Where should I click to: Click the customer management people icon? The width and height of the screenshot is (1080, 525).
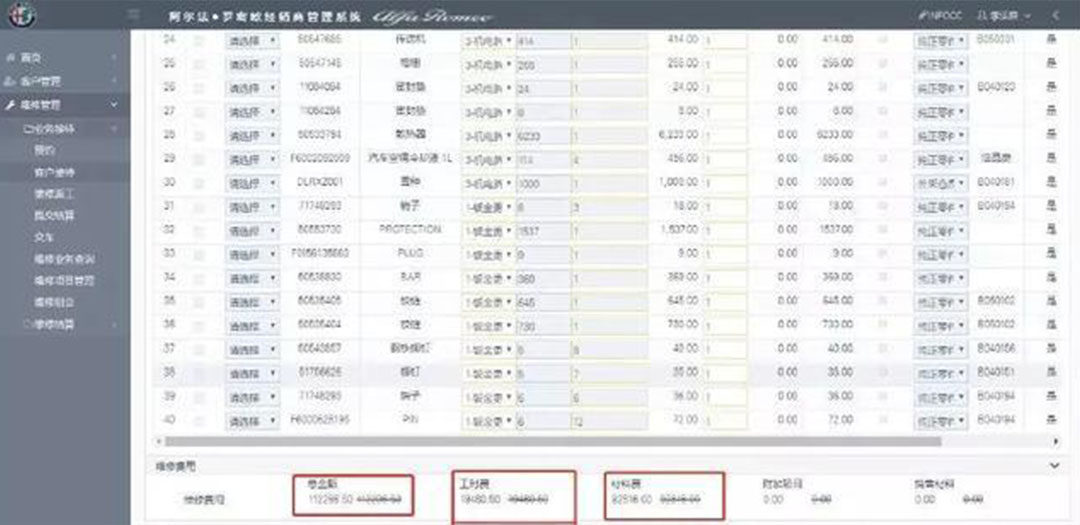(9, 81)
